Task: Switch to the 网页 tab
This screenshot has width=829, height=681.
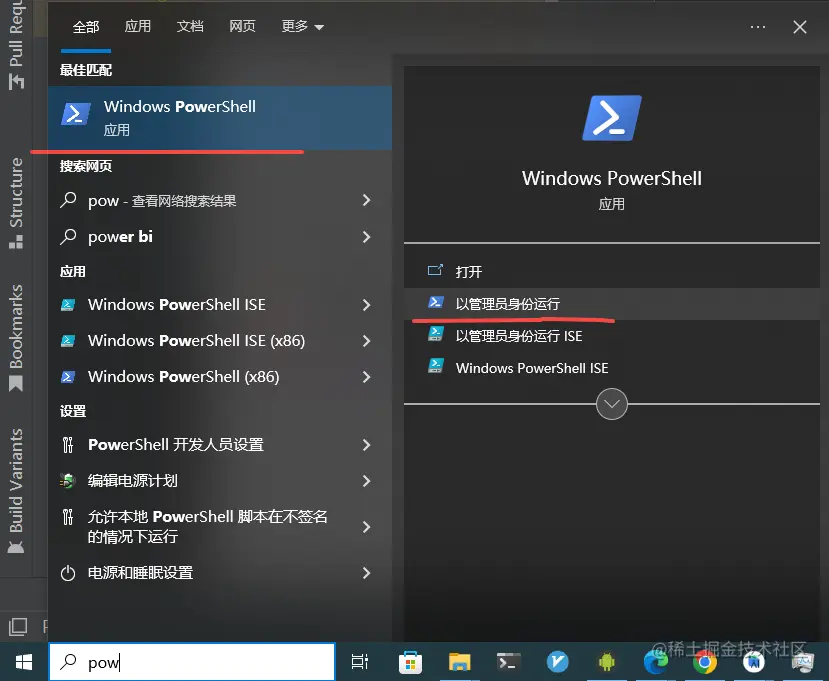Action: tap(242, 26)
